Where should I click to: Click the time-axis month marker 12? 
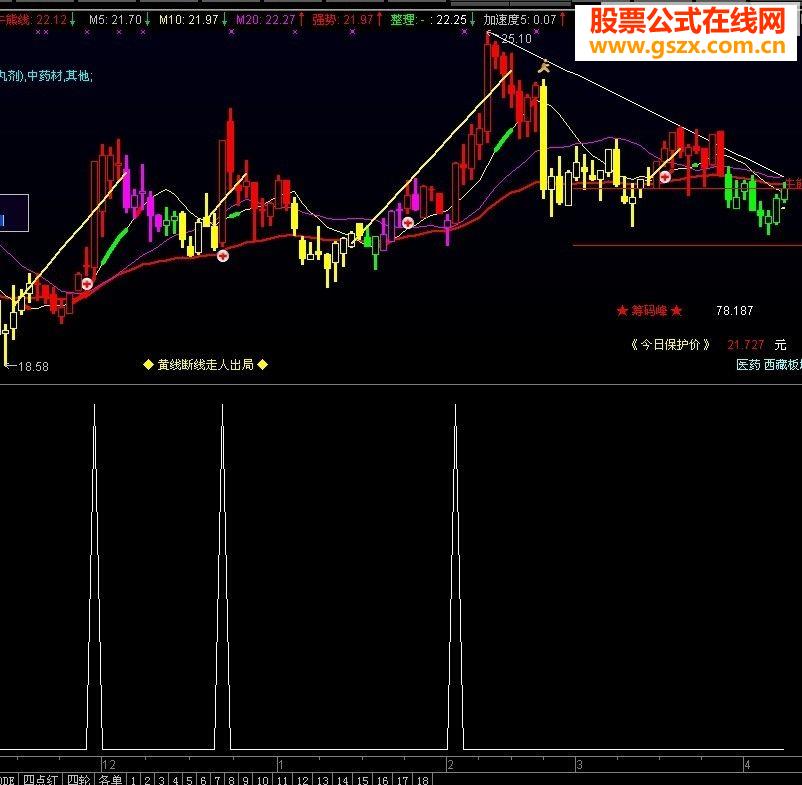click(109, 765)
